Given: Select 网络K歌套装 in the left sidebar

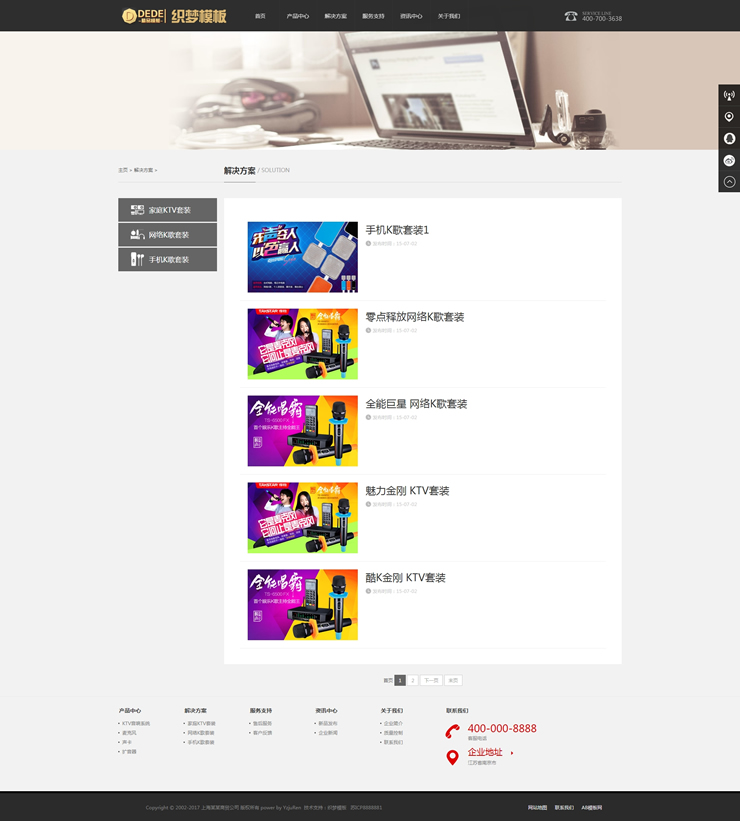Looking at the screenshot, I should coord(168,235).
